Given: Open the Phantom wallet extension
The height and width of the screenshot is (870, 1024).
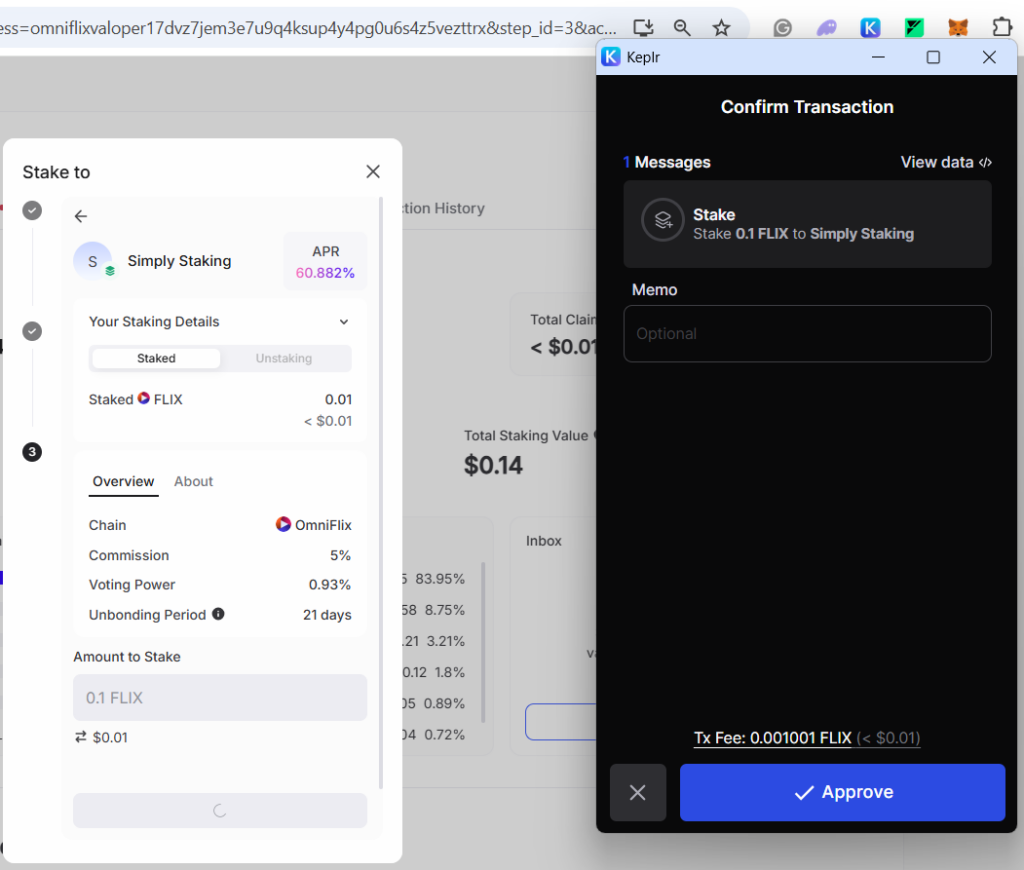Looking at the screenshot, I should point(827,28).
